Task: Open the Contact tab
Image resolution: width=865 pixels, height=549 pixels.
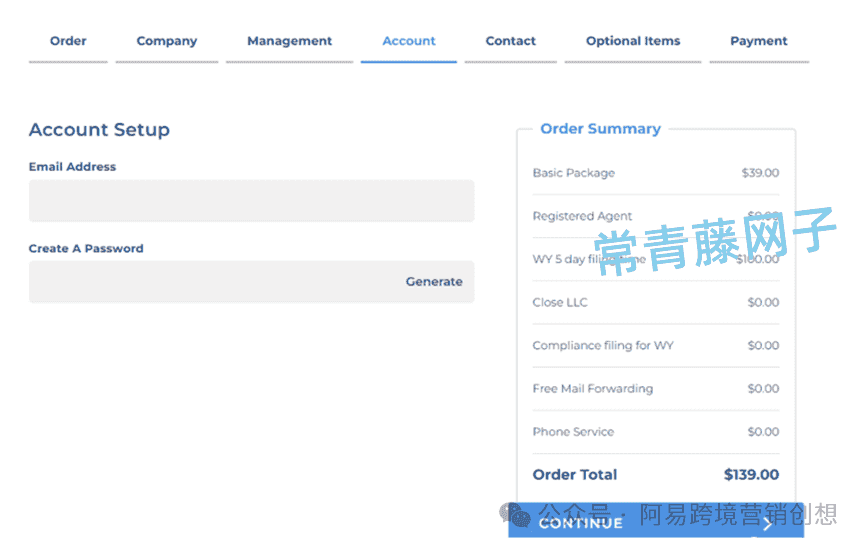Action: click(510, 41)
